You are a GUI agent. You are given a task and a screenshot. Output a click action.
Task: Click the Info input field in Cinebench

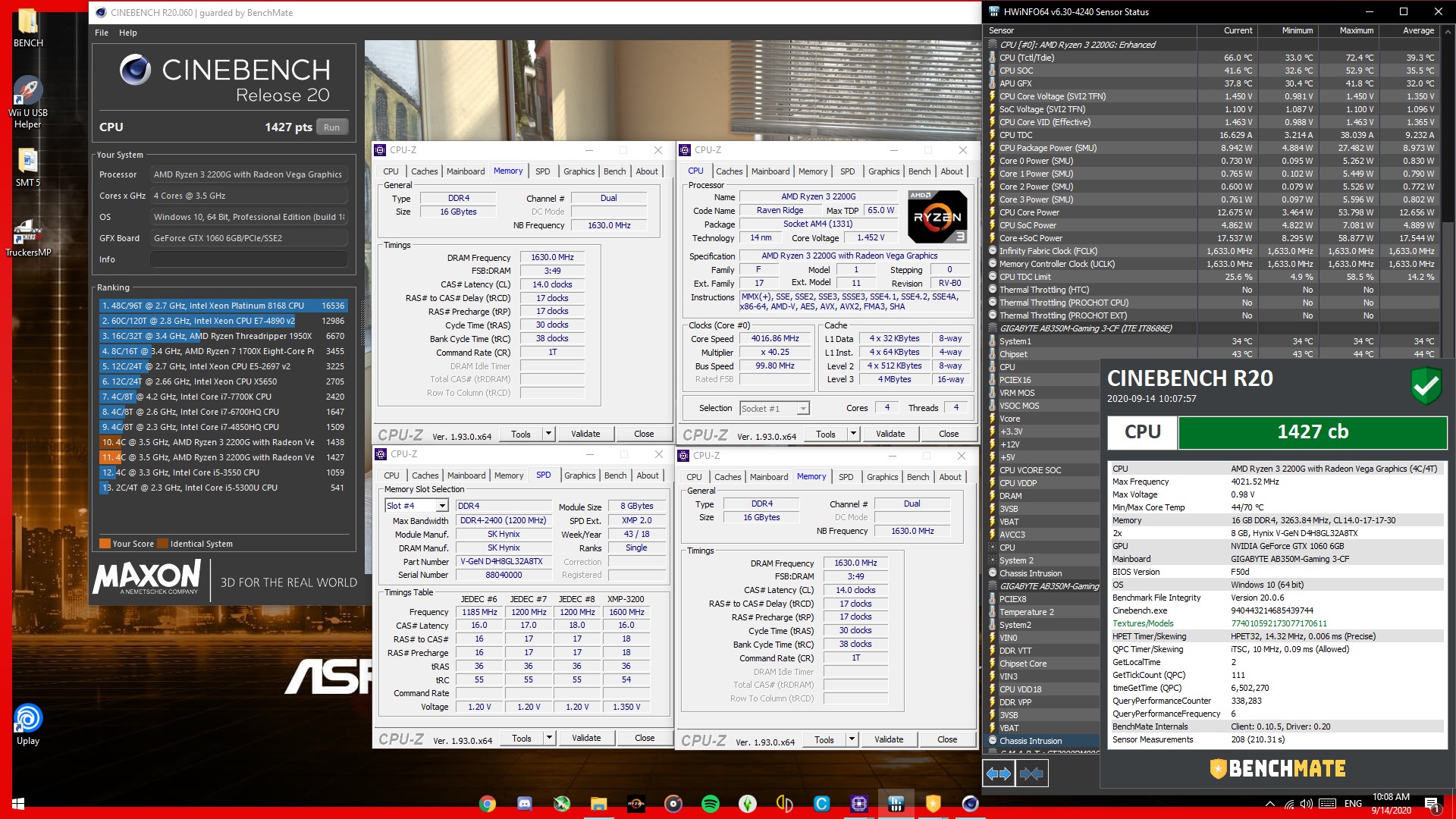pos(249,259)
